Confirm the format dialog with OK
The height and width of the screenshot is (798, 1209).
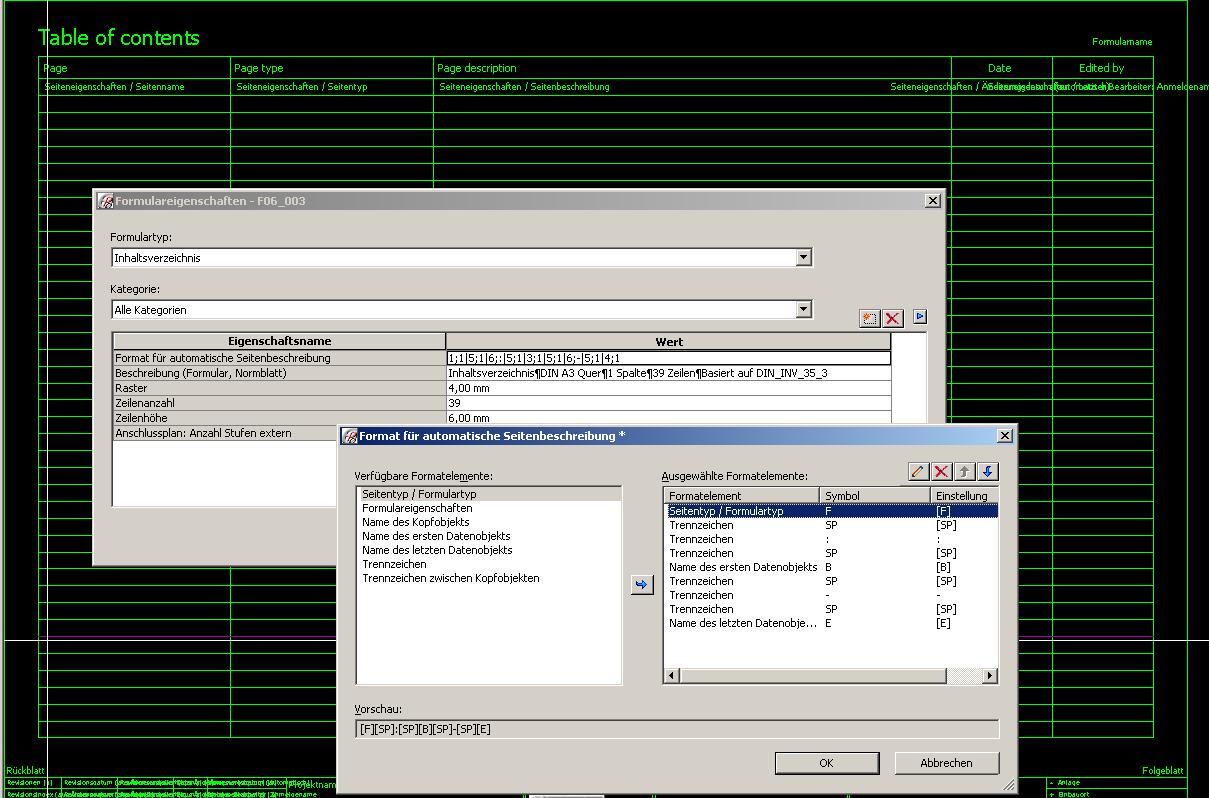(x=826, y=763)
